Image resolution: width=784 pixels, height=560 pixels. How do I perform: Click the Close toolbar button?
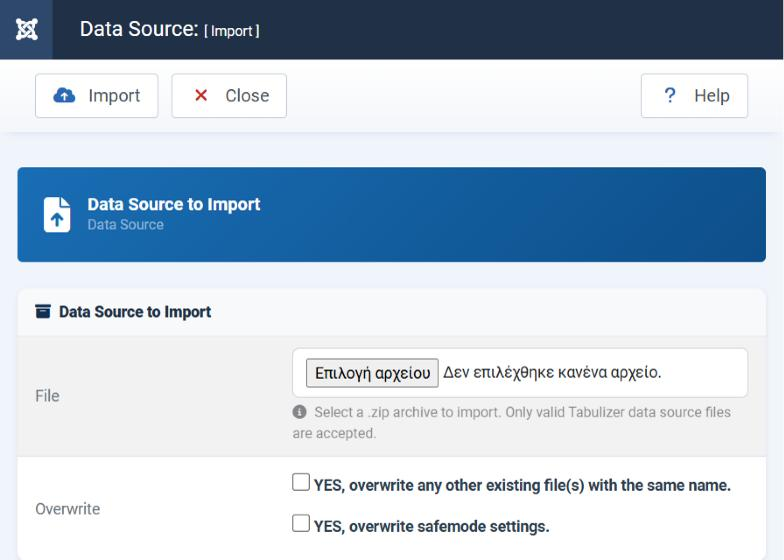[229, 96]
